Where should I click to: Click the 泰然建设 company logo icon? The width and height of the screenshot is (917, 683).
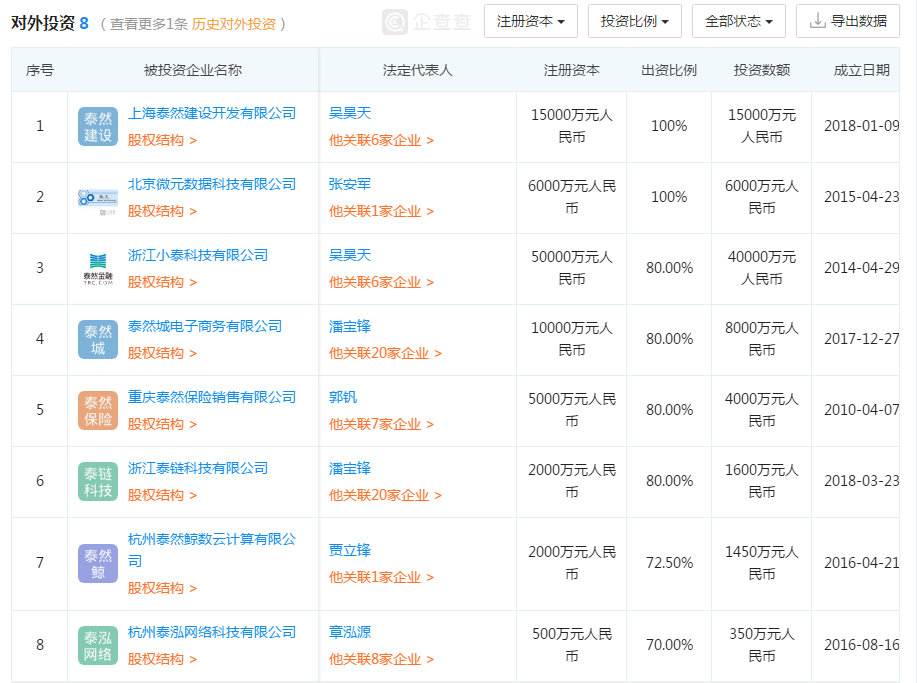98,126
